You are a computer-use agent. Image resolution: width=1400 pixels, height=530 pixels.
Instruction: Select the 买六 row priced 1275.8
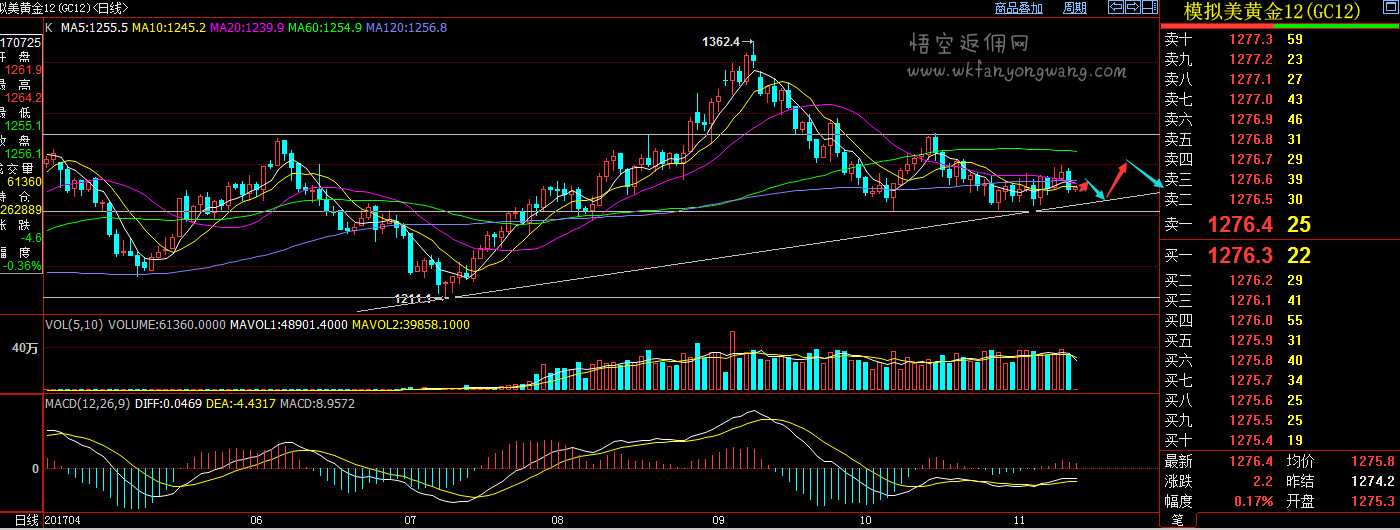point(1279,360)
